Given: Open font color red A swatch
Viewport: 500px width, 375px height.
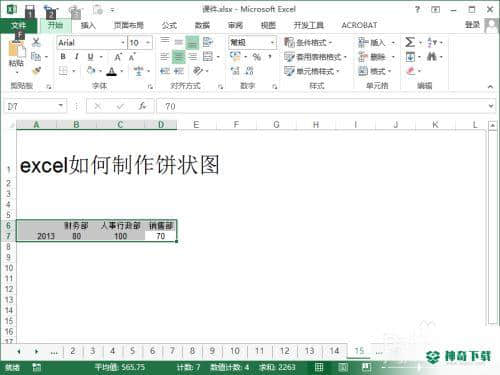Looking at the screenshot, I should (112, 71).
